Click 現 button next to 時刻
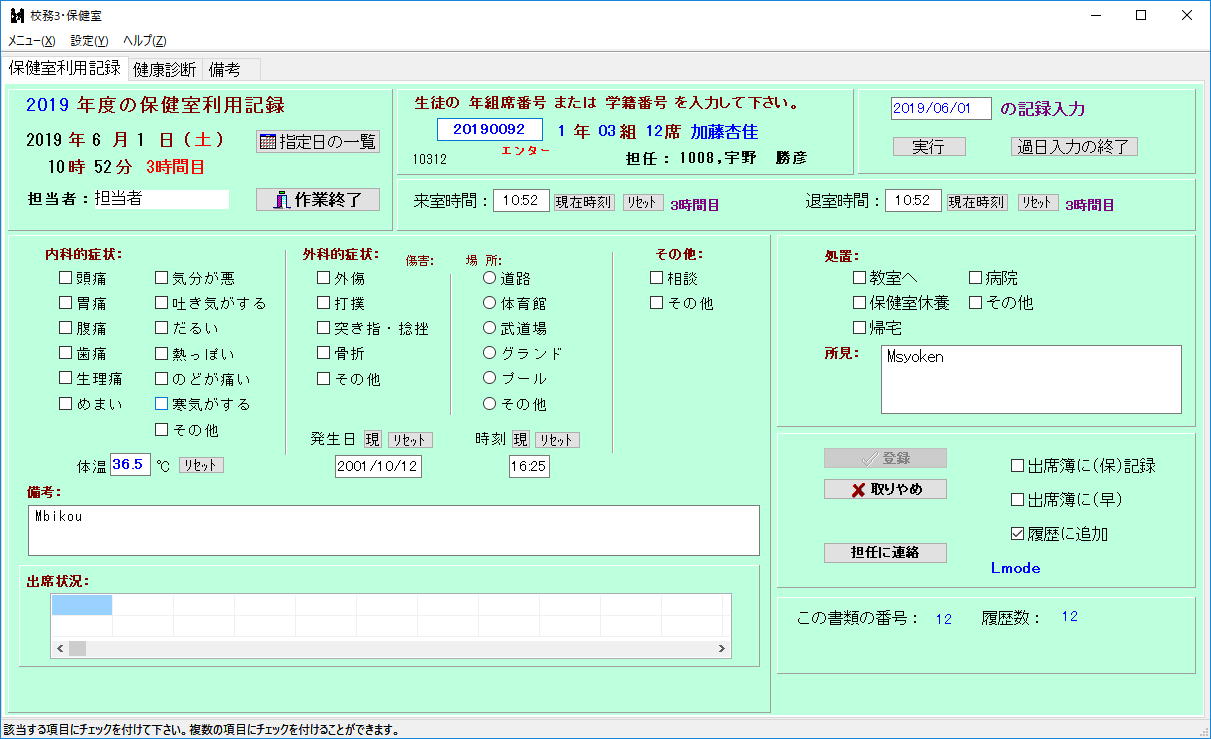The image size is (1211, 739). coord(520,440)
